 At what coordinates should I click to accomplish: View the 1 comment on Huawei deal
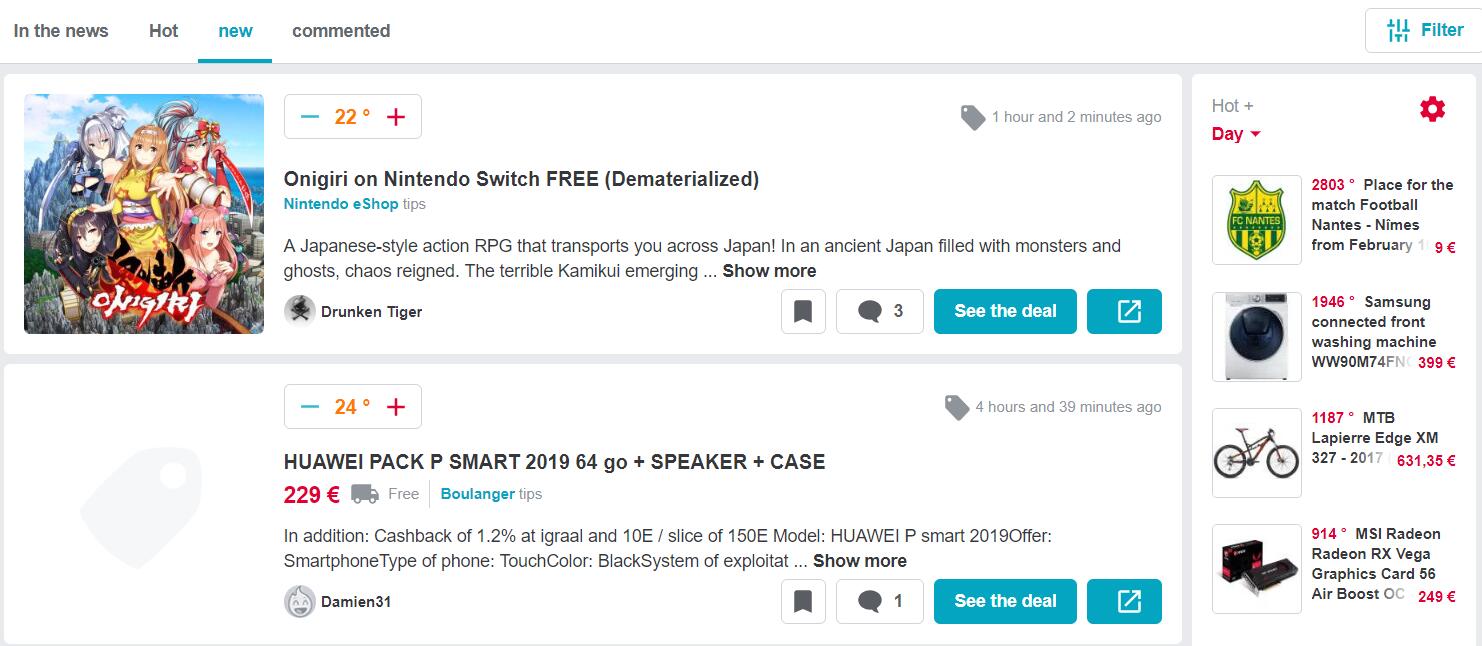click(880, 601)
